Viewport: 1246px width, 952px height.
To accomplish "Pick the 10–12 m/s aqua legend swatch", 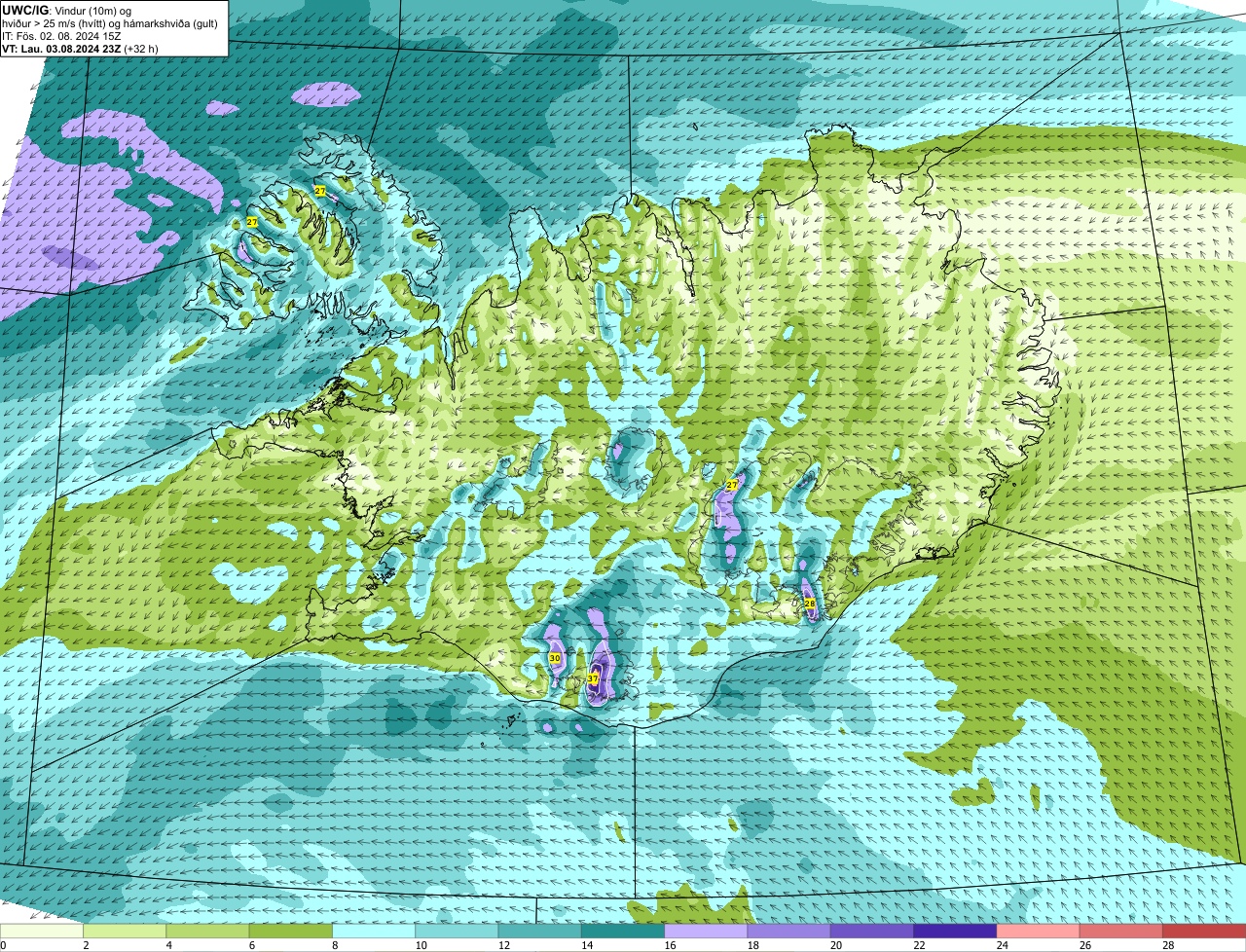I will [457, 932].
